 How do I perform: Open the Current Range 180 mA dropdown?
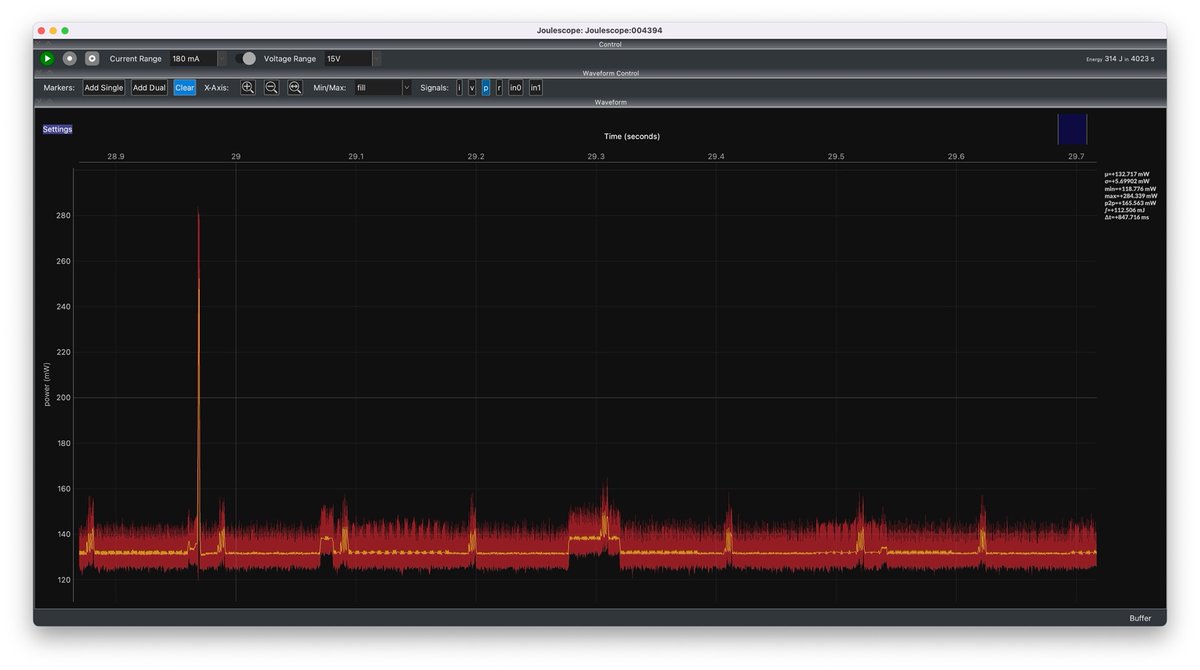[x=198, y=59]
